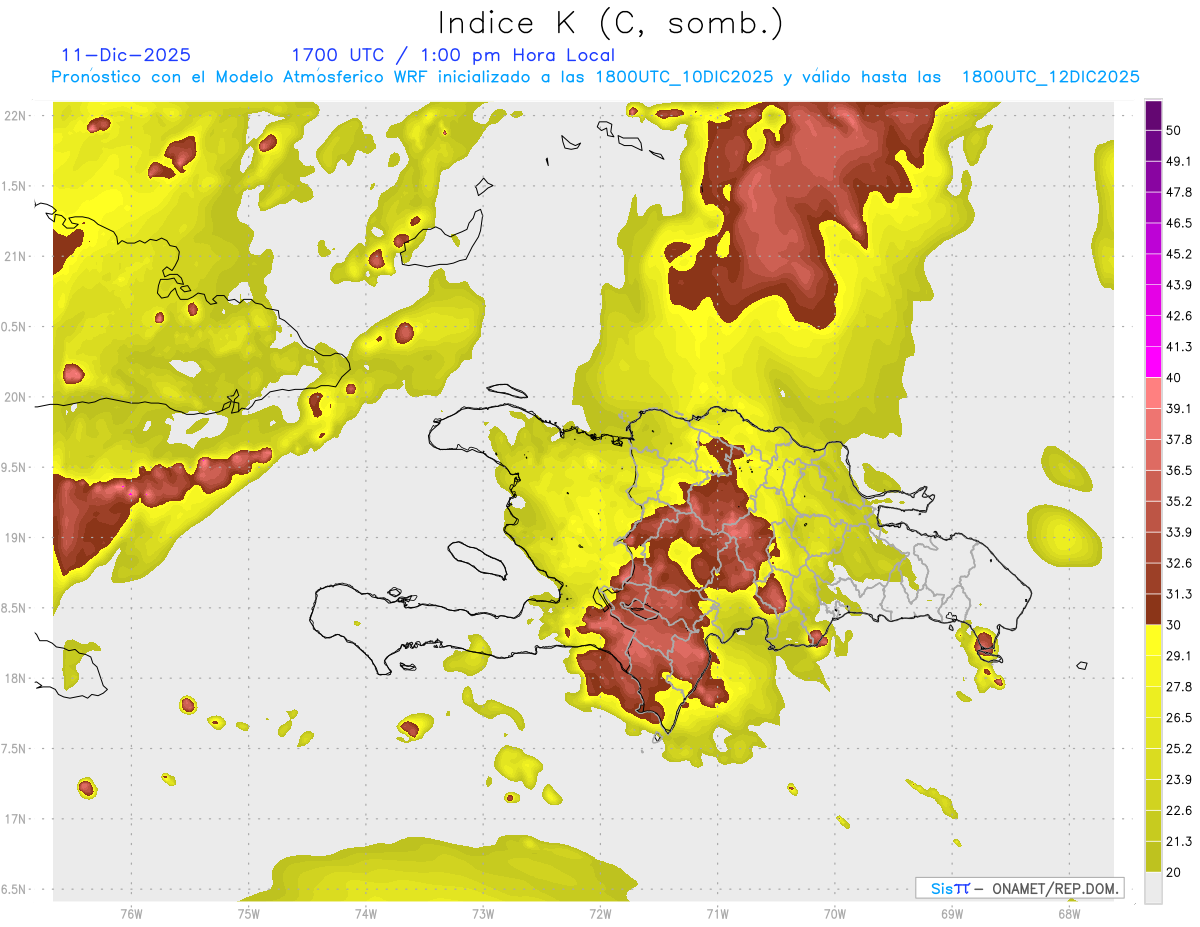This screenshot has width=1200, height=927.
Task: Click the colorbar value 50
Action: (1174, 130)
